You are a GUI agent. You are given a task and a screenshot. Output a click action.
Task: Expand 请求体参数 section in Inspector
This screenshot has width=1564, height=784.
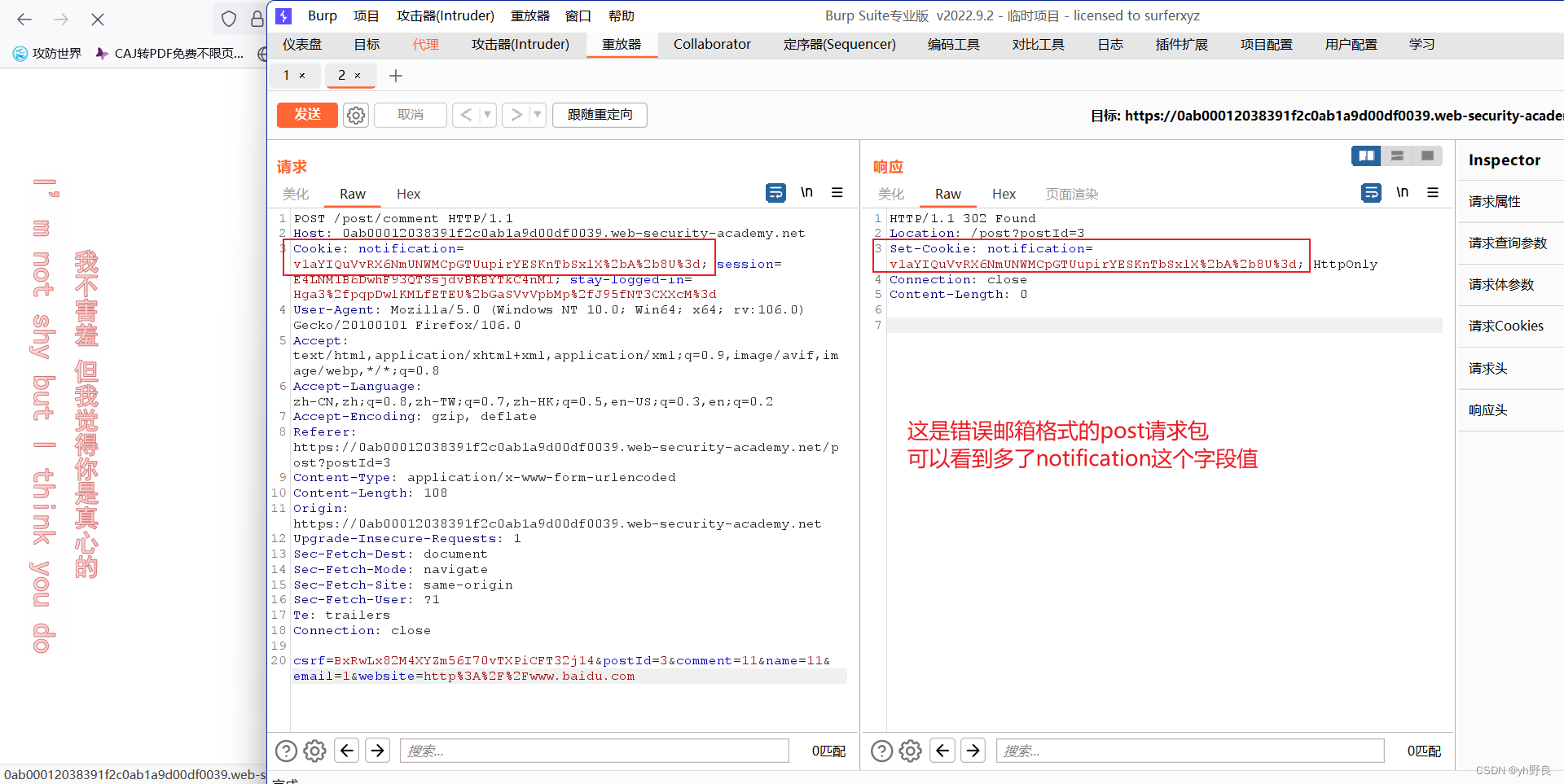(1511, 284)
